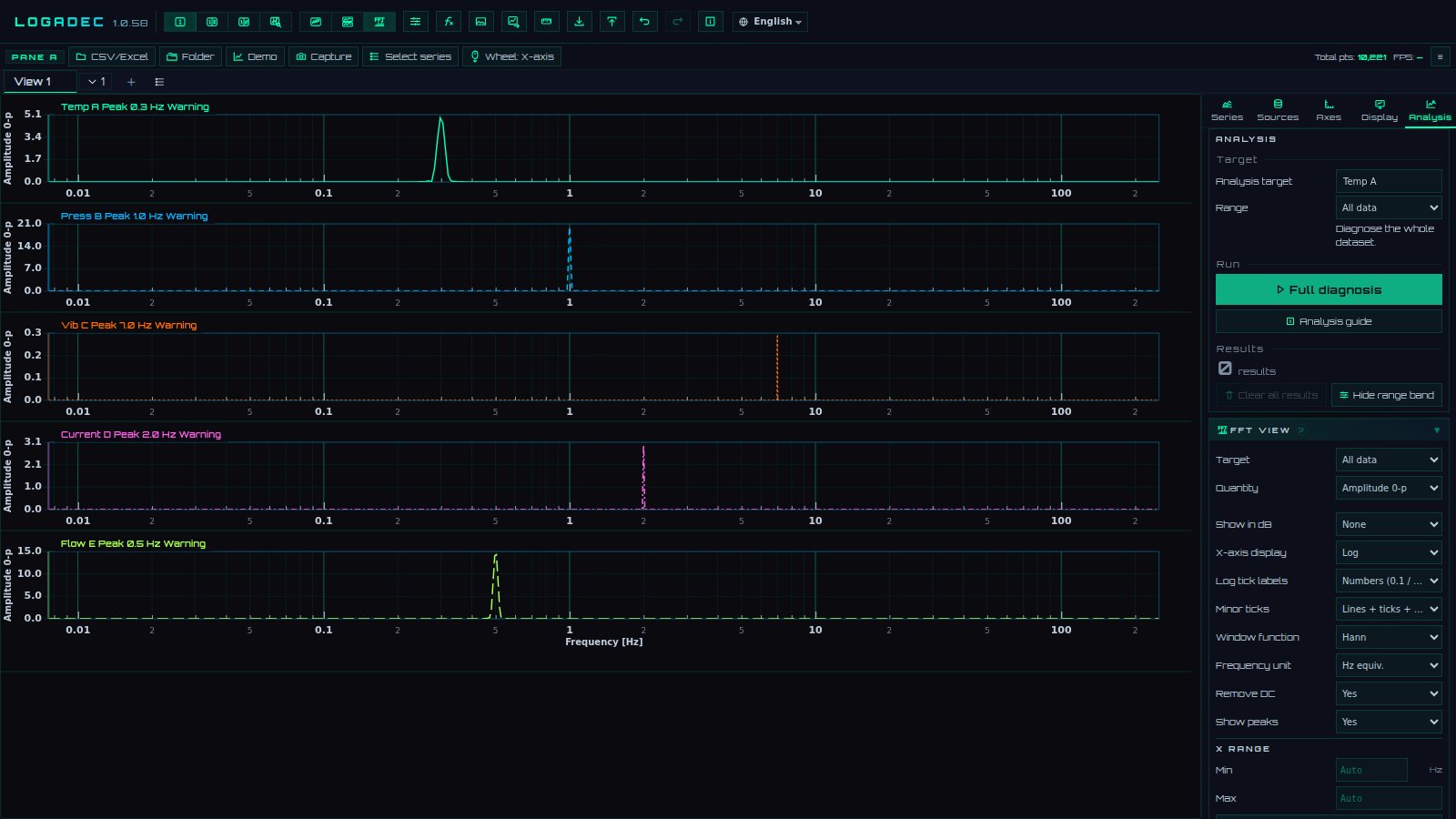
Task: Click the ruler measure icon
Action: pos(547,22)
